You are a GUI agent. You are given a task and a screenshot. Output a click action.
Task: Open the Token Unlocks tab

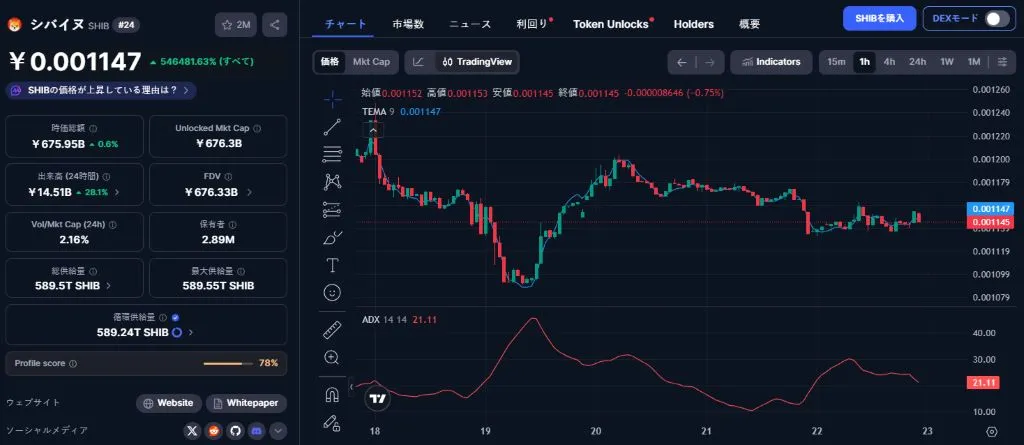point(611,24)
